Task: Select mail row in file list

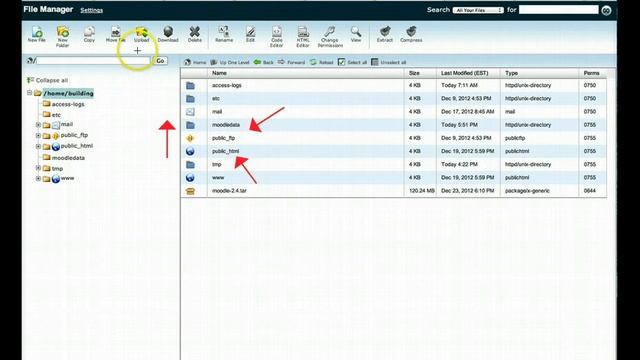Action: (393, 111)
